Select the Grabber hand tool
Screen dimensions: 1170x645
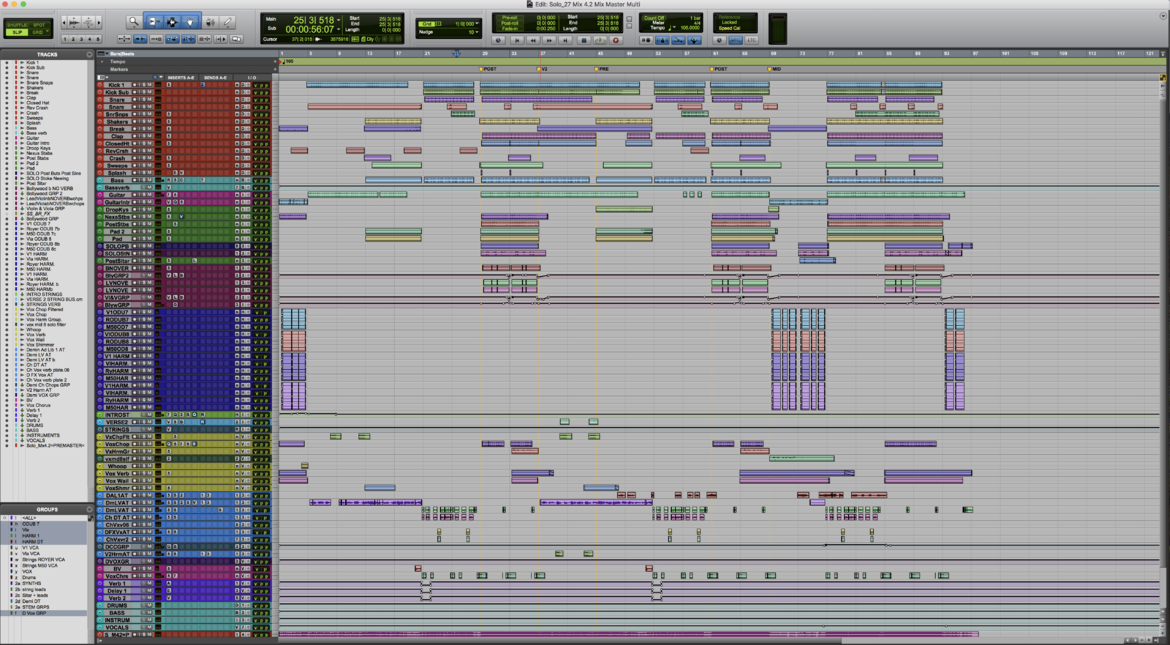pyautogui.click(x=190, y=22)
